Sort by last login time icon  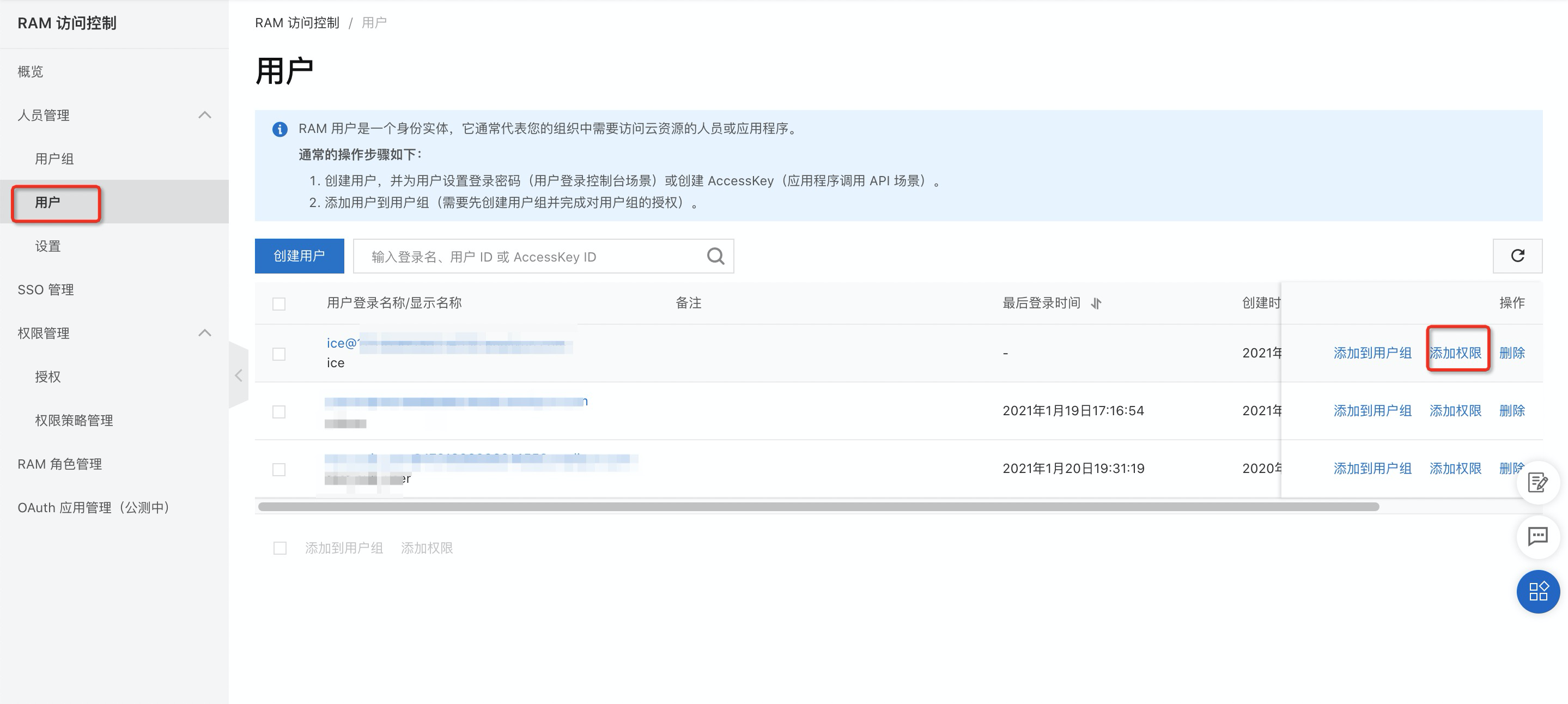[x=1096, y=304]
